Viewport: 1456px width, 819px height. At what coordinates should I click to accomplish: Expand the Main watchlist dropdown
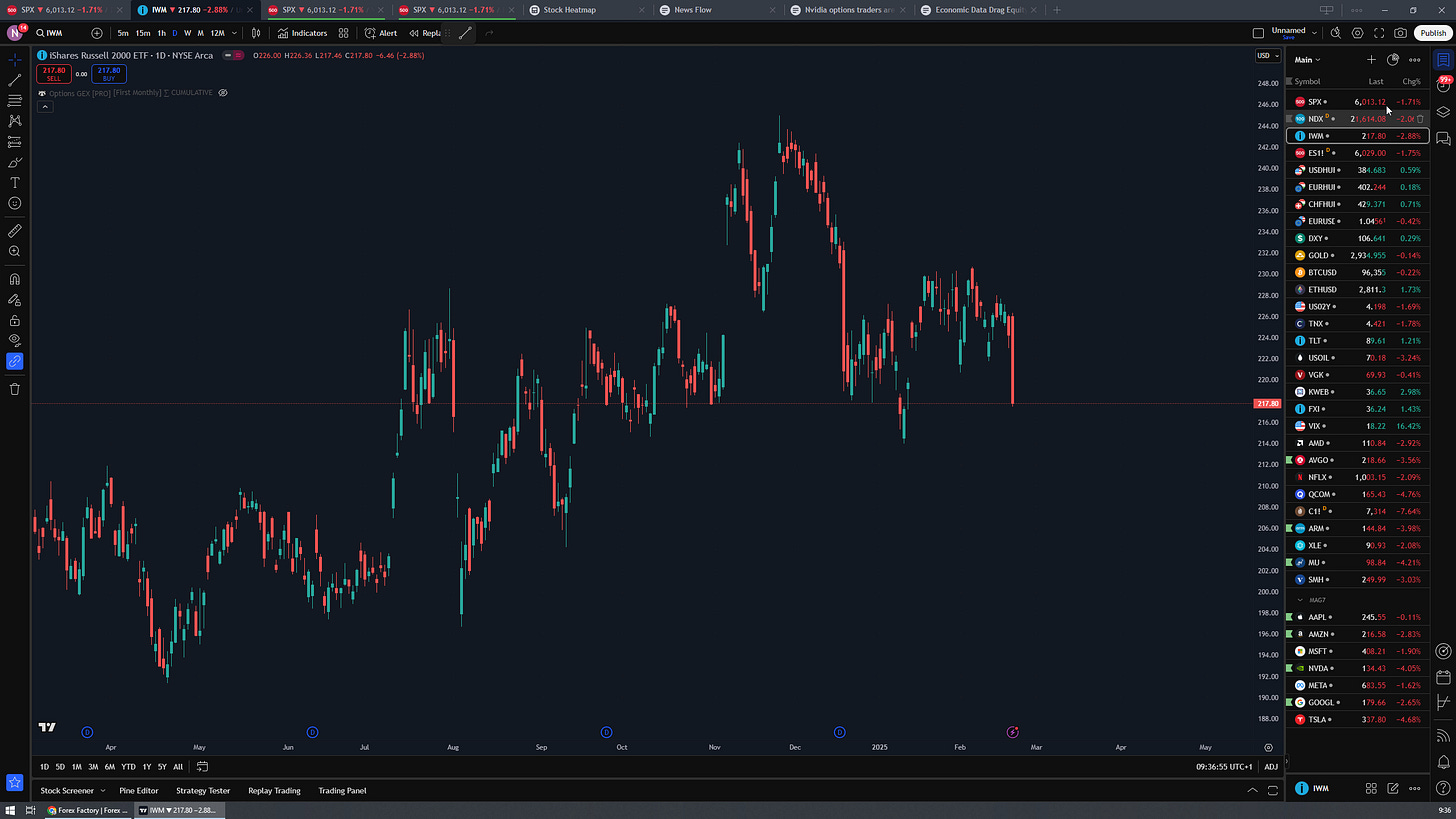(1307, 60)
